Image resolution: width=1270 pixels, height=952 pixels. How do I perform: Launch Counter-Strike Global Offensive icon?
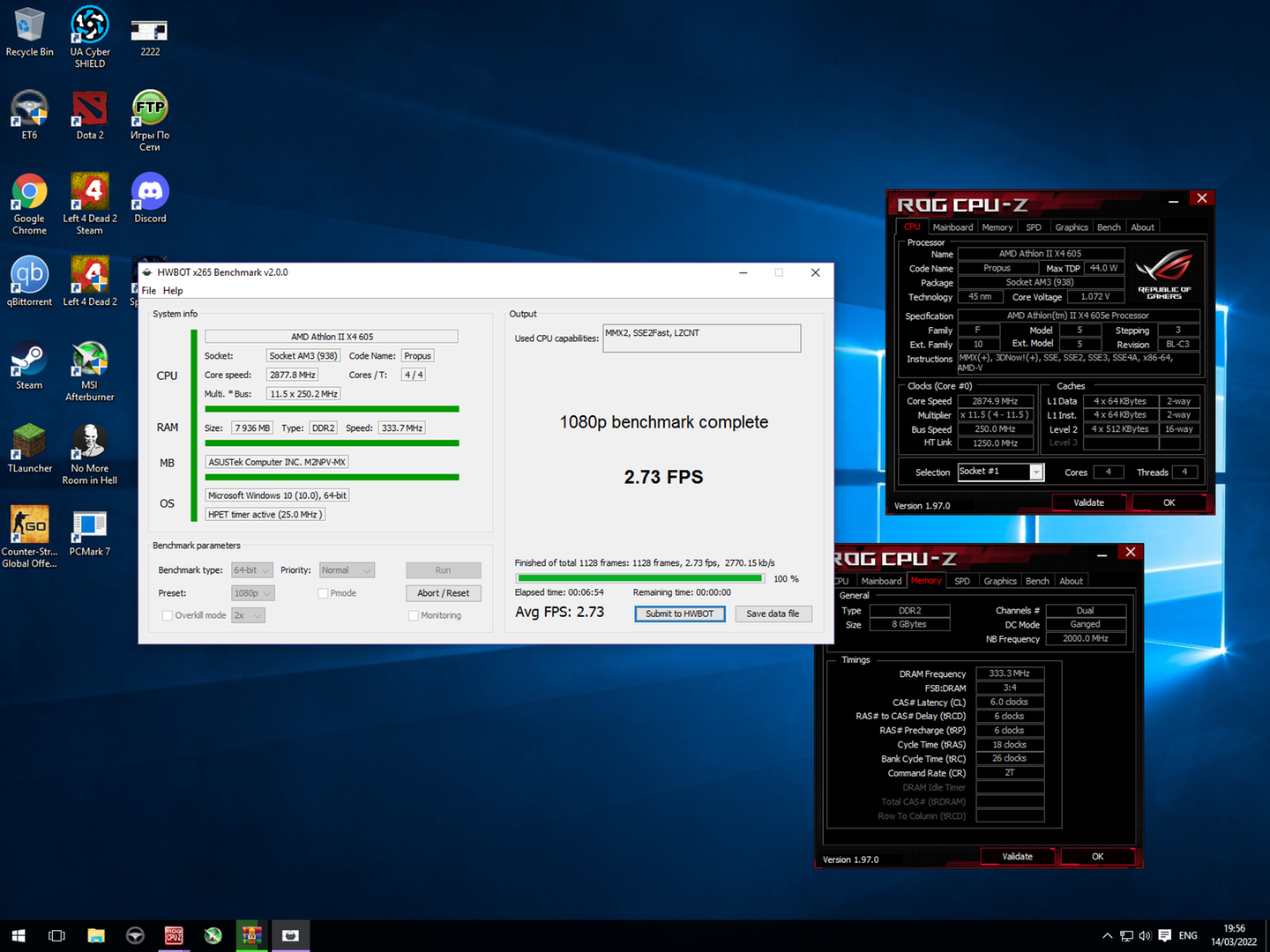coord(29,537)
